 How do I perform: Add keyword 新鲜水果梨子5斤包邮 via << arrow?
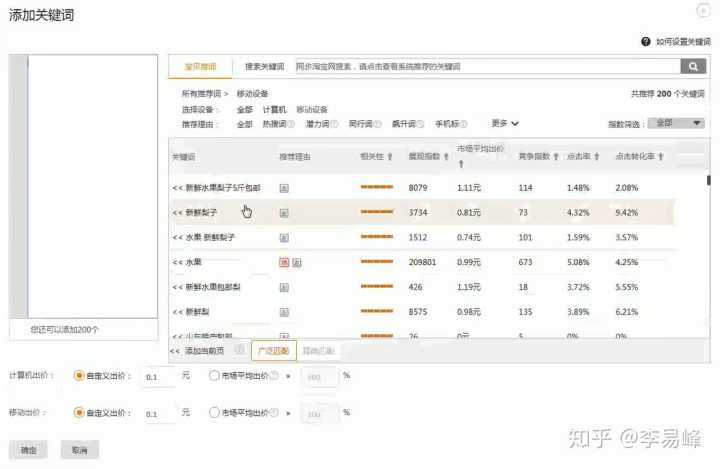[177, 188]
